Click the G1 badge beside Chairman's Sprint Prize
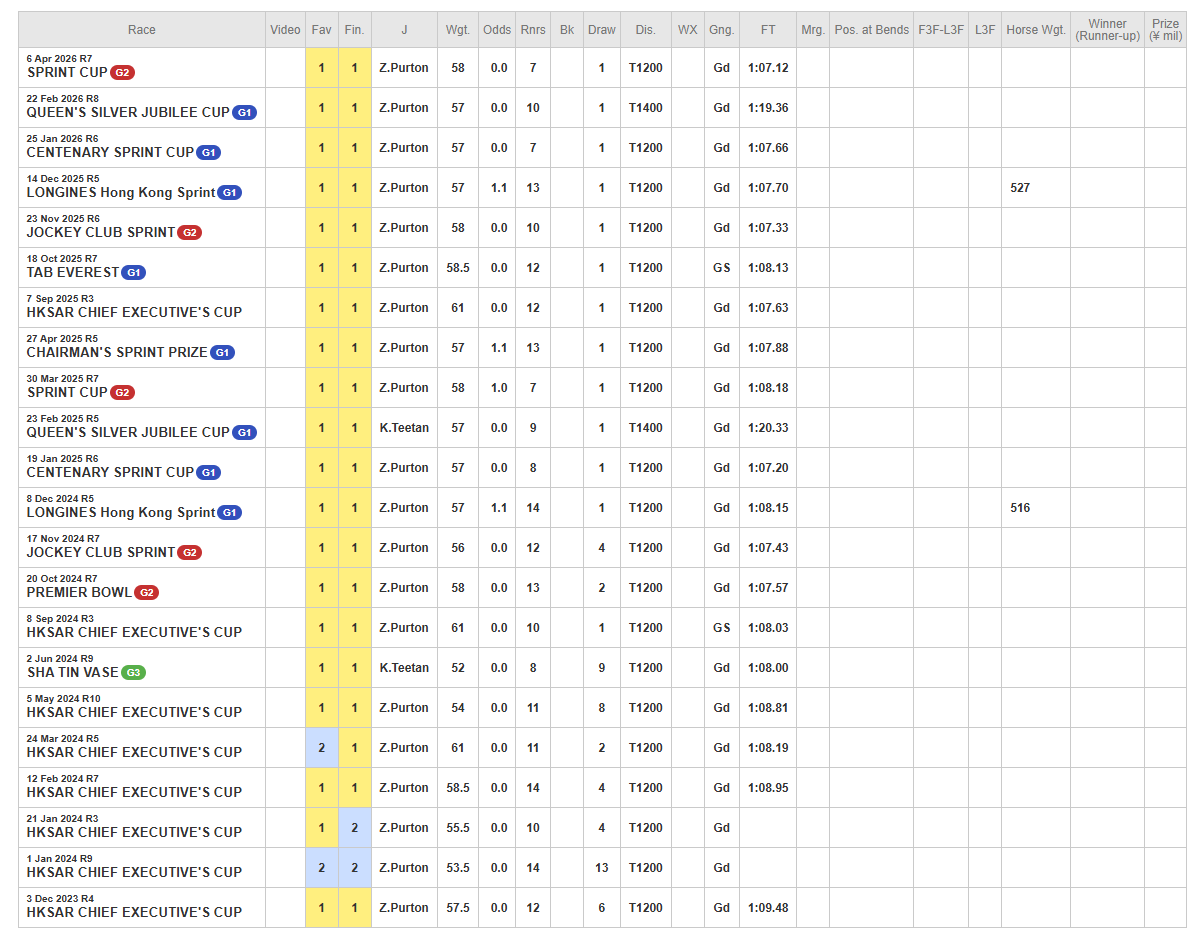This screenshot has width=1202, height=944. pos(222,353)
